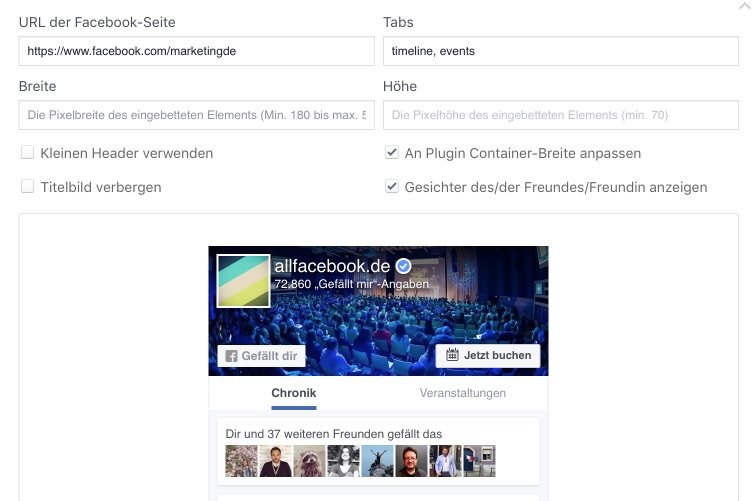The image size is (753, 501).
Task: Enable Kleinen Header verwenden checkbox
Action: point(27,153)
